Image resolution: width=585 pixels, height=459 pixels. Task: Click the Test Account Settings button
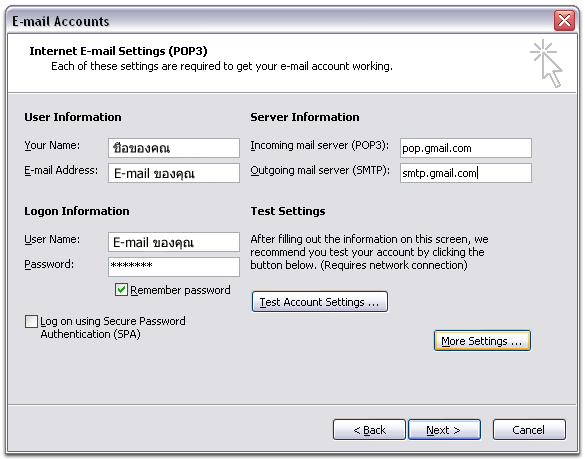pyautogui.click(x=320, y=302)
